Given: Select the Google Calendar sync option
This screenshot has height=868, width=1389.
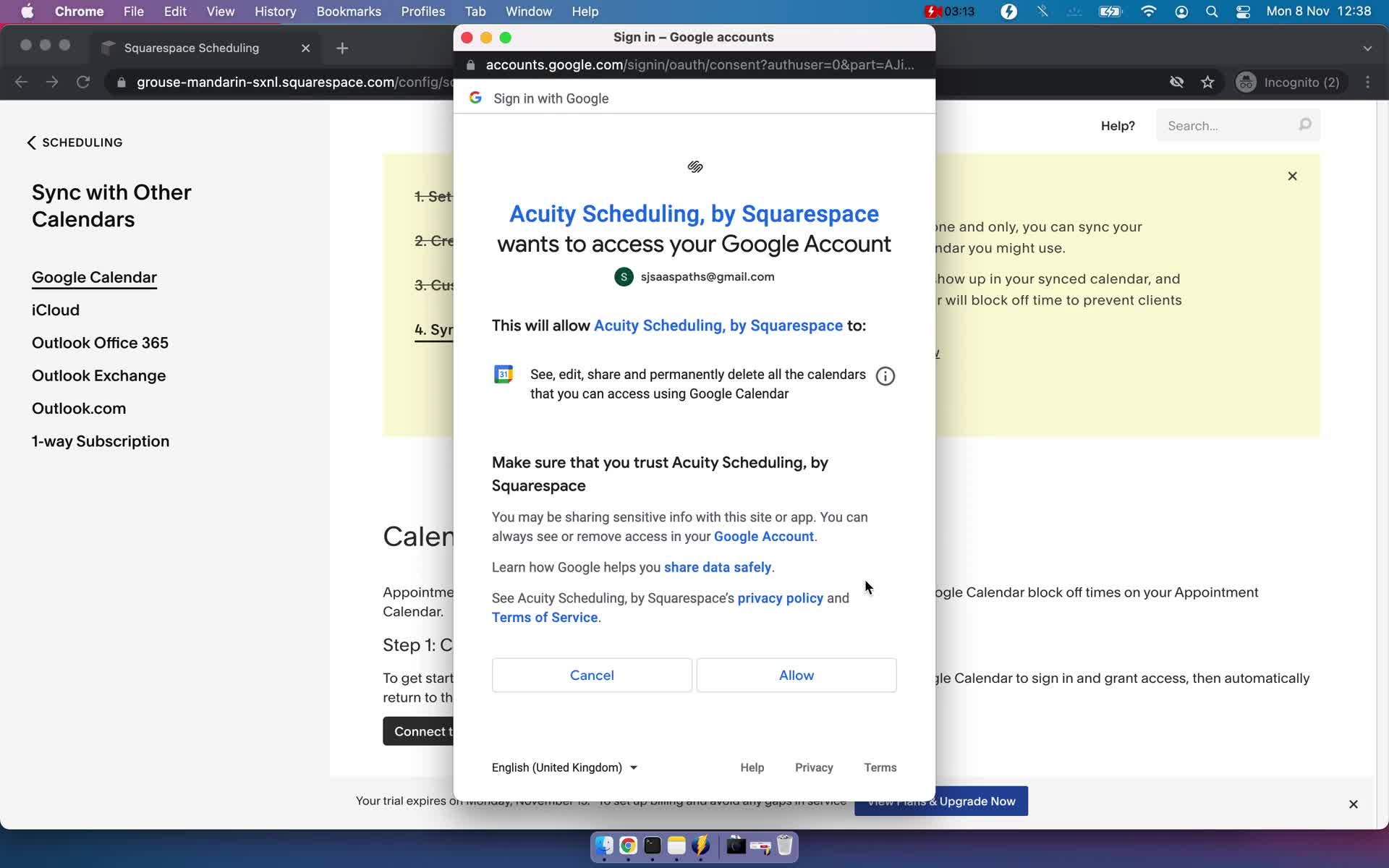Looking at the screenshot, I should (x=94, y=277).
